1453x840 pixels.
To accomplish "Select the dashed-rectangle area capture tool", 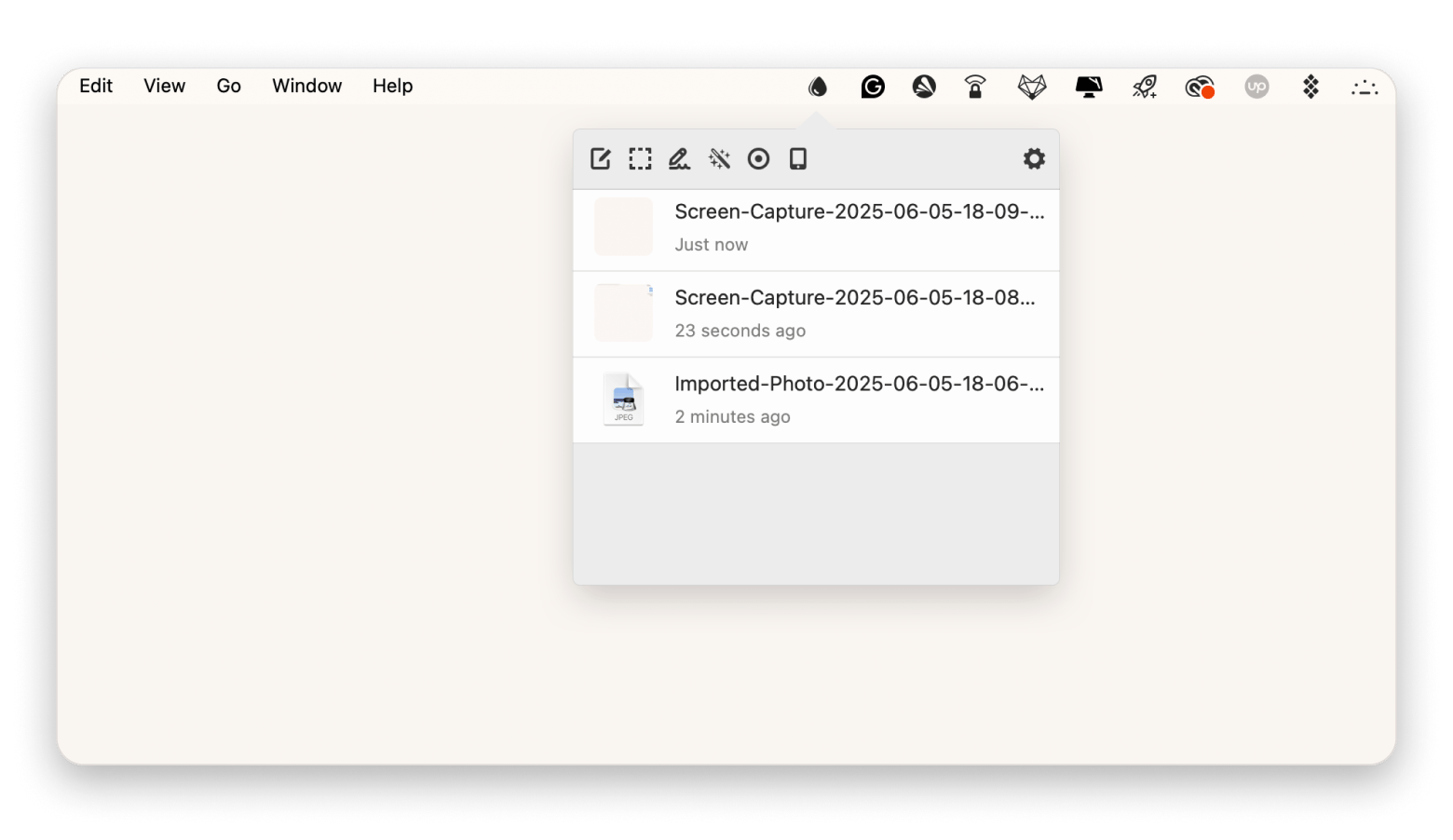I will pyautogui.click(x=640, y=159).
